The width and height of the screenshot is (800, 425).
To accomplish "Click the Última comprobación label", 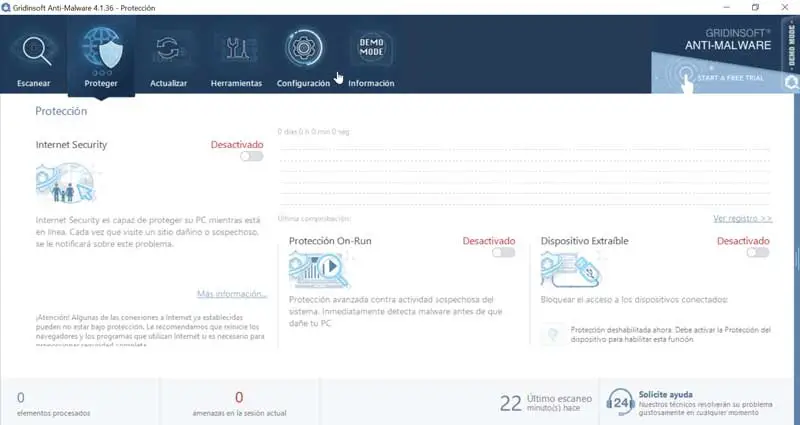I will [x=314, y=219].
